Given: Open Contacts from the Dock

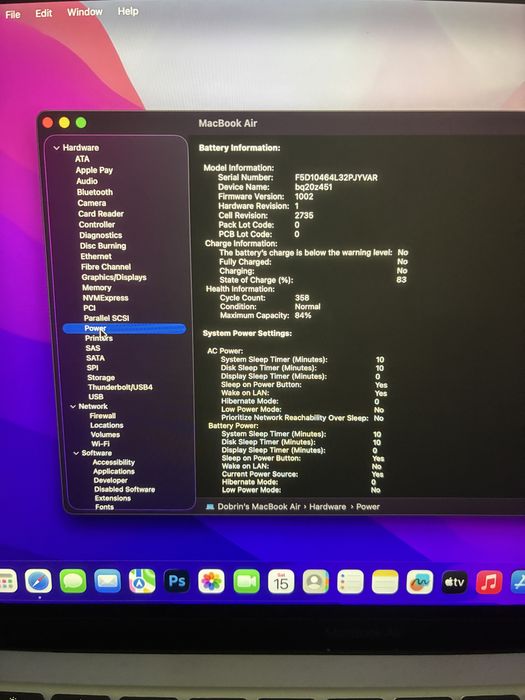Looking at the screenshot, I should point(316,581).
